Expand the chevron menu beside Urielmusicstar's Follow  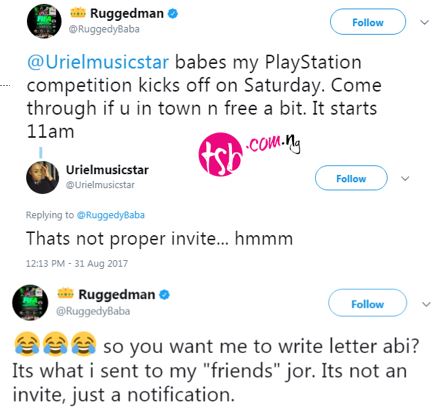click(405, 178)
